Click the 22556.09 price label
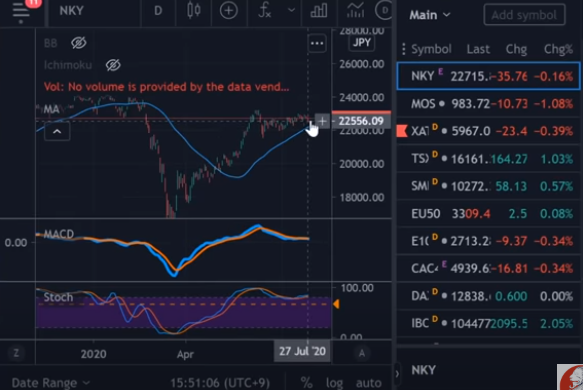This screenshot has height=390, width=583. 361,121
